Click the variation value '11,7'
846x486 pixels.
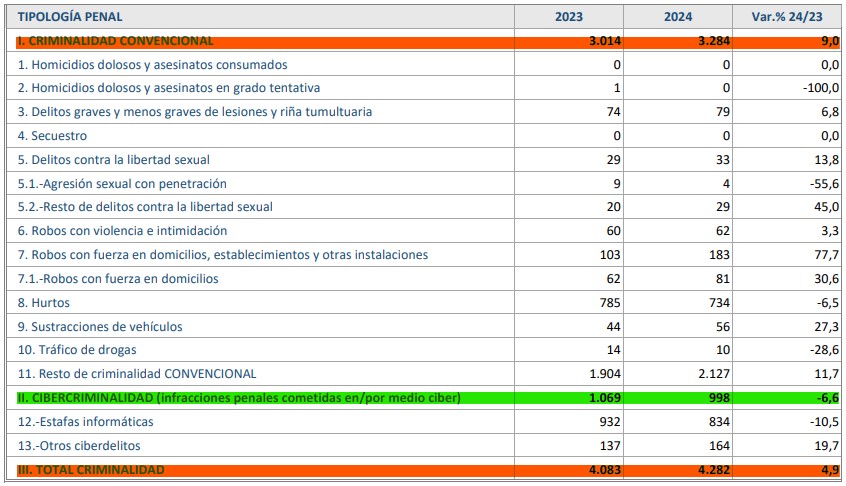tap(827, 373)
